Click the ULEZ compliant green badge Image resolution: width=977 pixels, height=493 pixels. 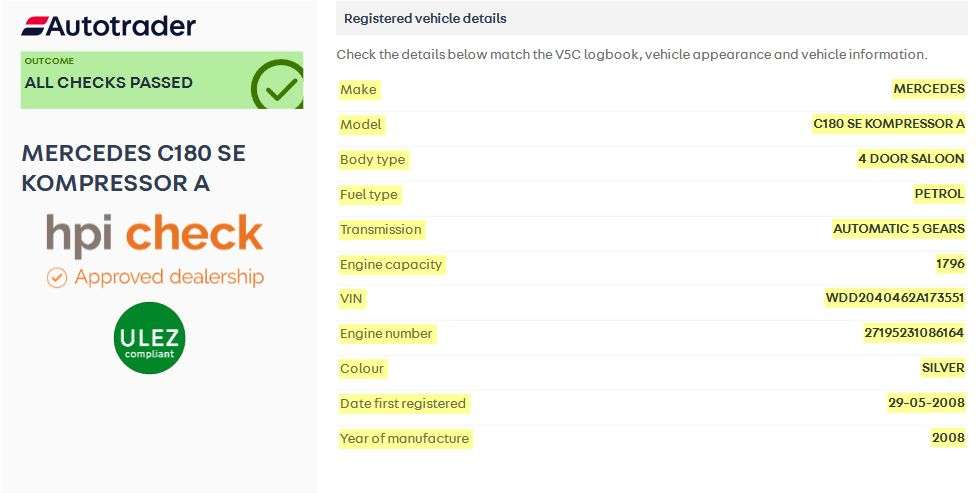[150, 338]
